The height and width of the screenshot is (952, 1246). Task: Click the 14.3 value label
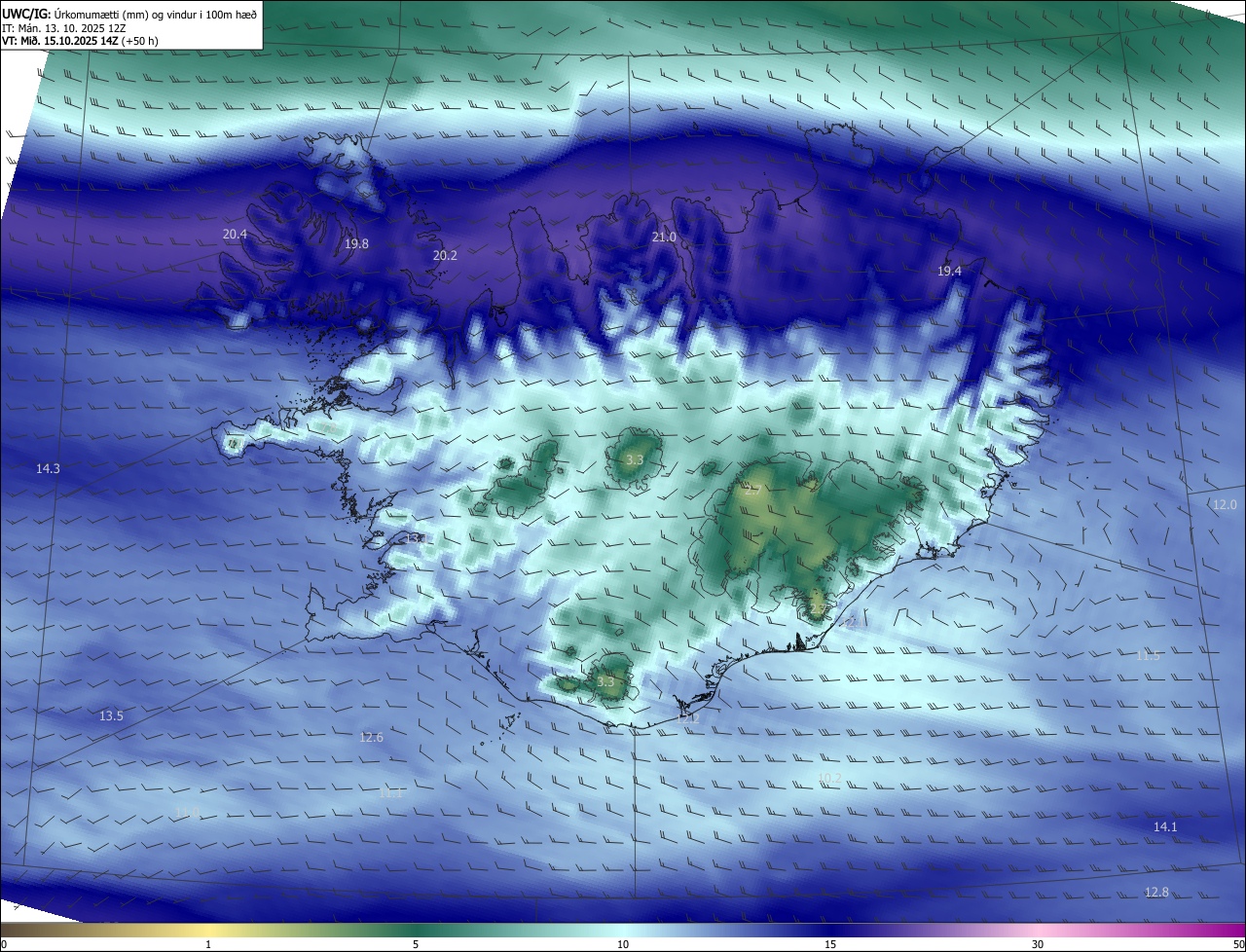48,469
